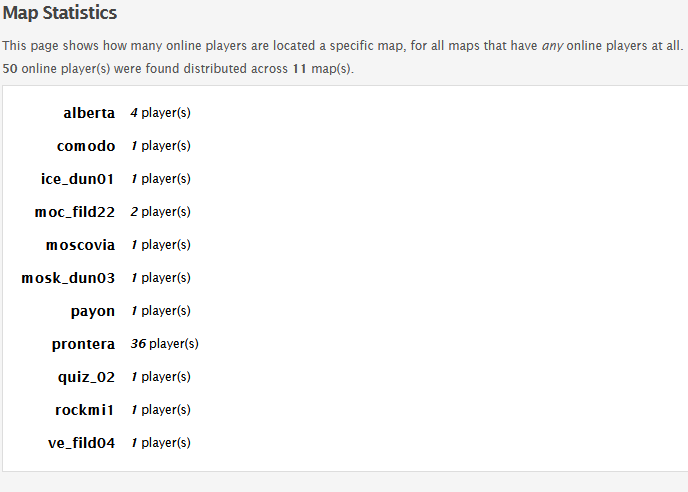Click ve_fild04's 1 player(s) count
Screen dimensions: 688x492
[161, 442]
